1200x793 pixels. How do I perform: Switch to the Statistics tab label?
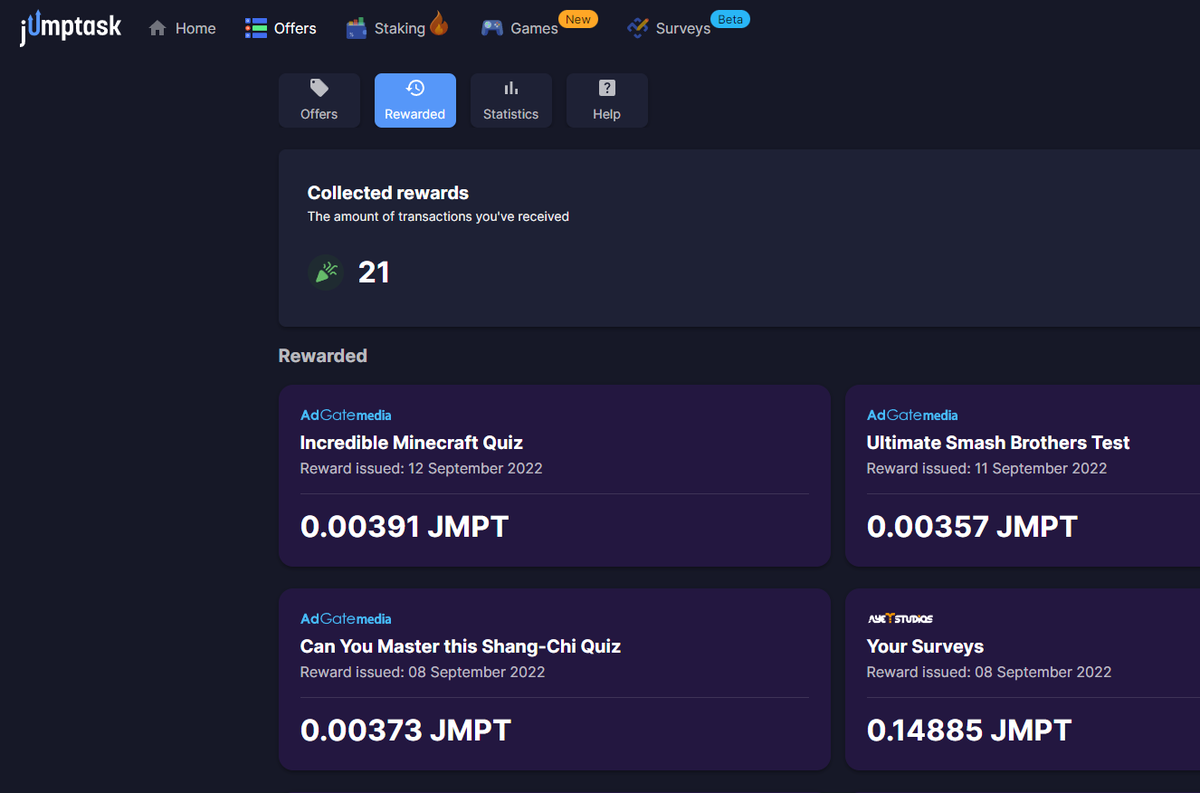point(511,114)
